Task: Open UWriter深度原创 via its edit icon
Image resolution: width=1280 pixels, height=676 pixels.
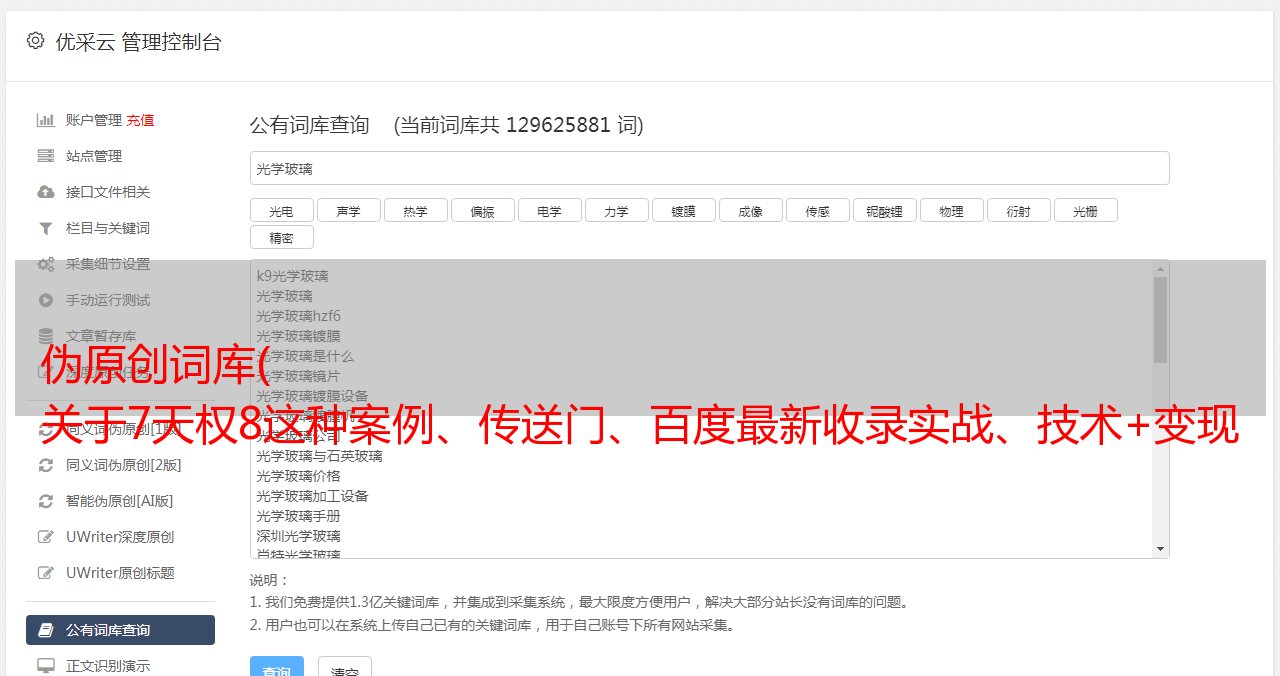Action: [x=46, y=537]
